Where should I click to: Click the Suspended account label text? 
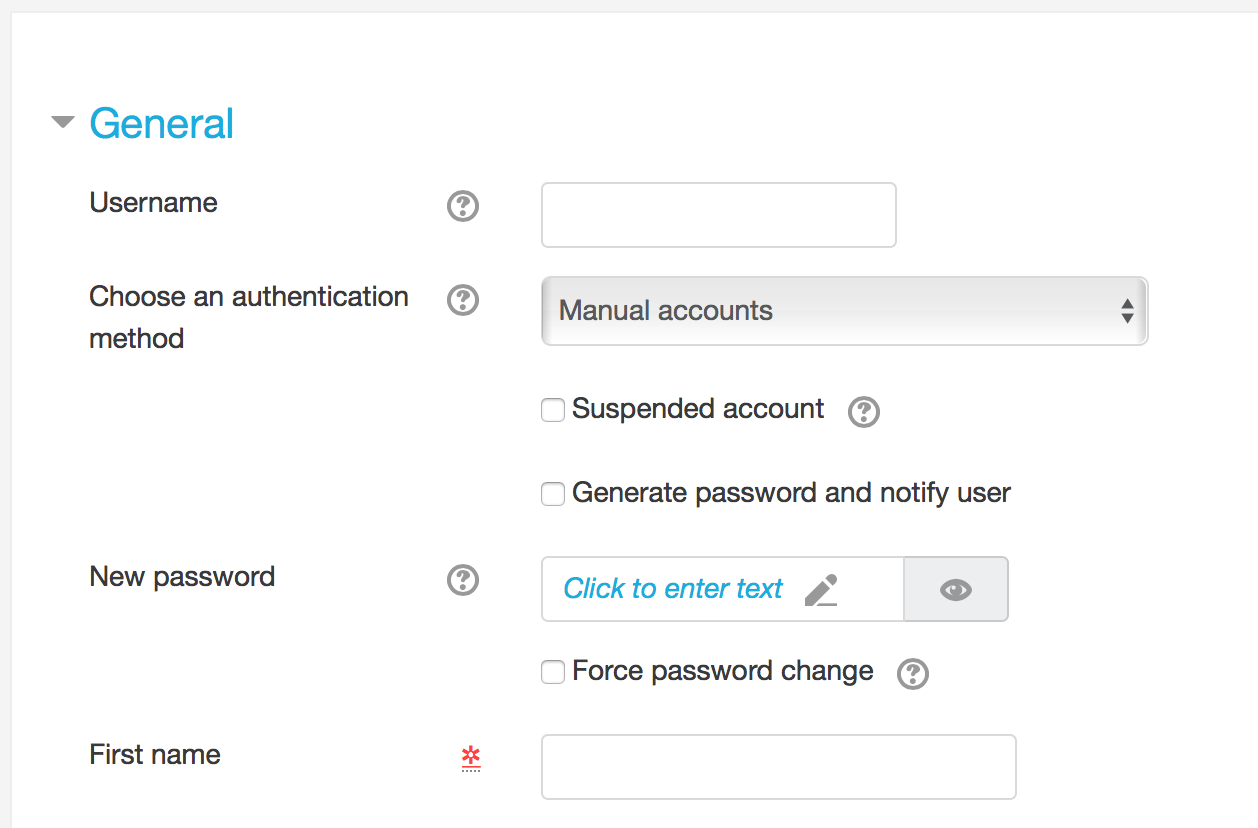698,409
